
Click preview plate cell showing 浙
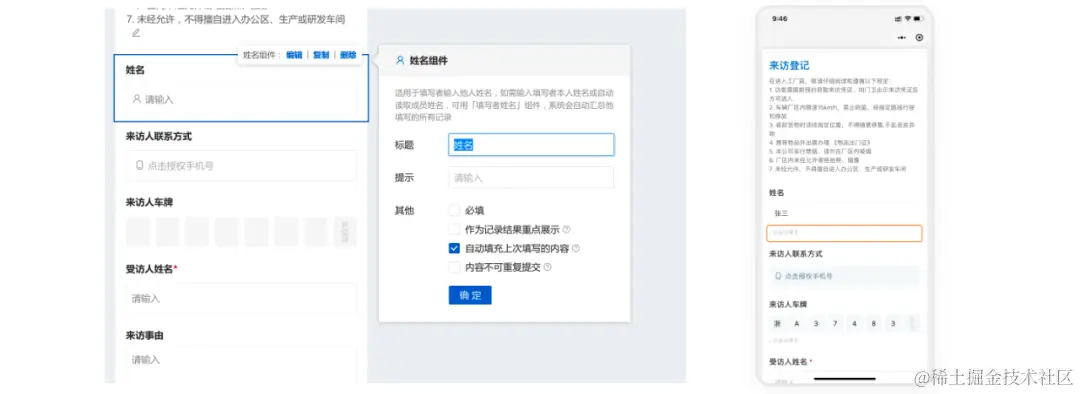point(778,324)
